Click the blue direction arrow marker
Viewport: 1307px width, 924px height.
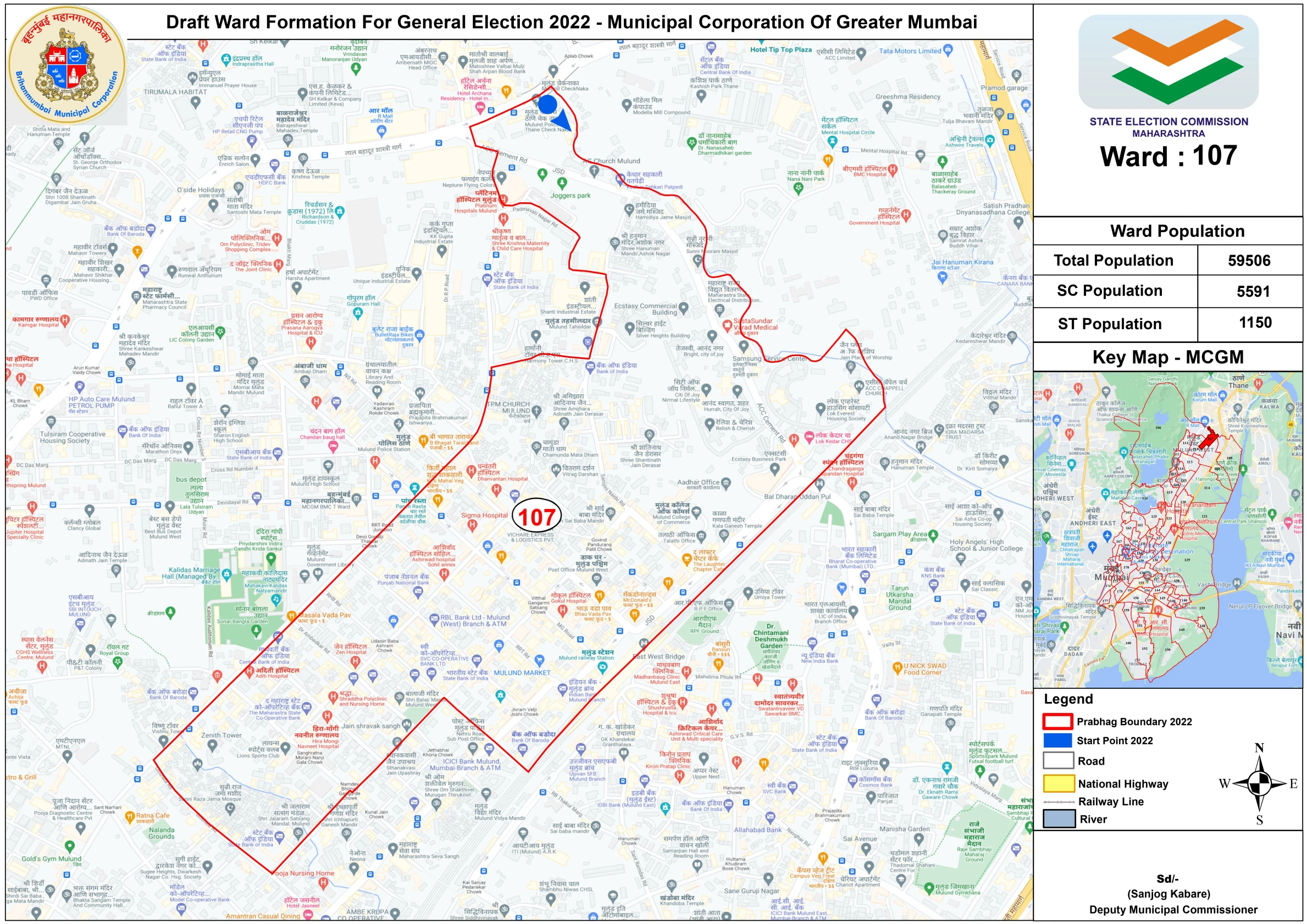562,121
